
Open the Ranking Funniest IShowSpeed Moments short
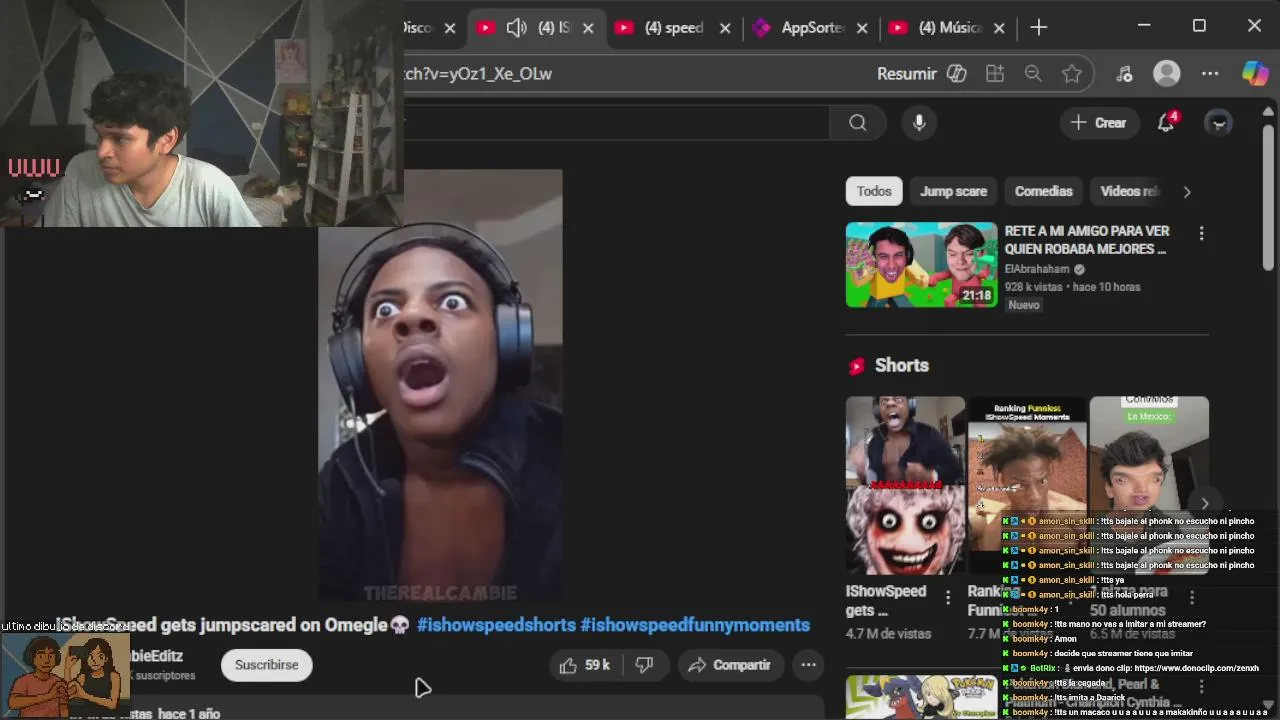pyautogui.click(x=1027, y=485)
